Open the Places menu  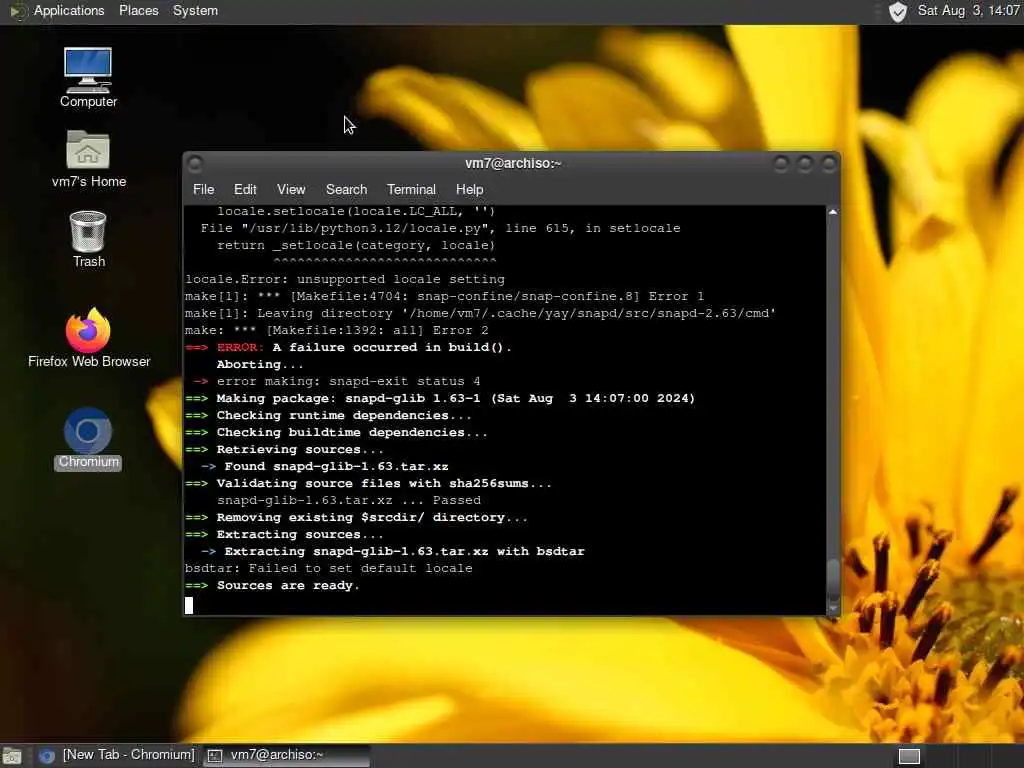click(x=138, y=10)
